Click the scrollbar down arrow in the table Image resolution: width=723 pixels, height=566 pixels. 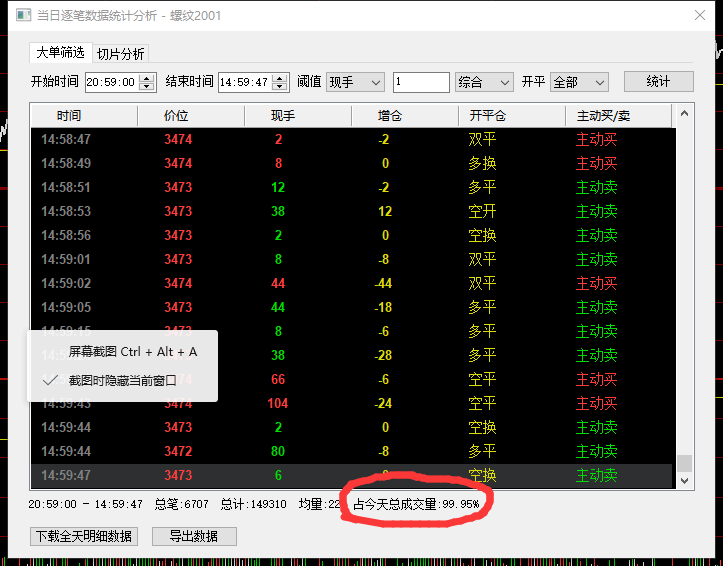[x=684, y=480]
